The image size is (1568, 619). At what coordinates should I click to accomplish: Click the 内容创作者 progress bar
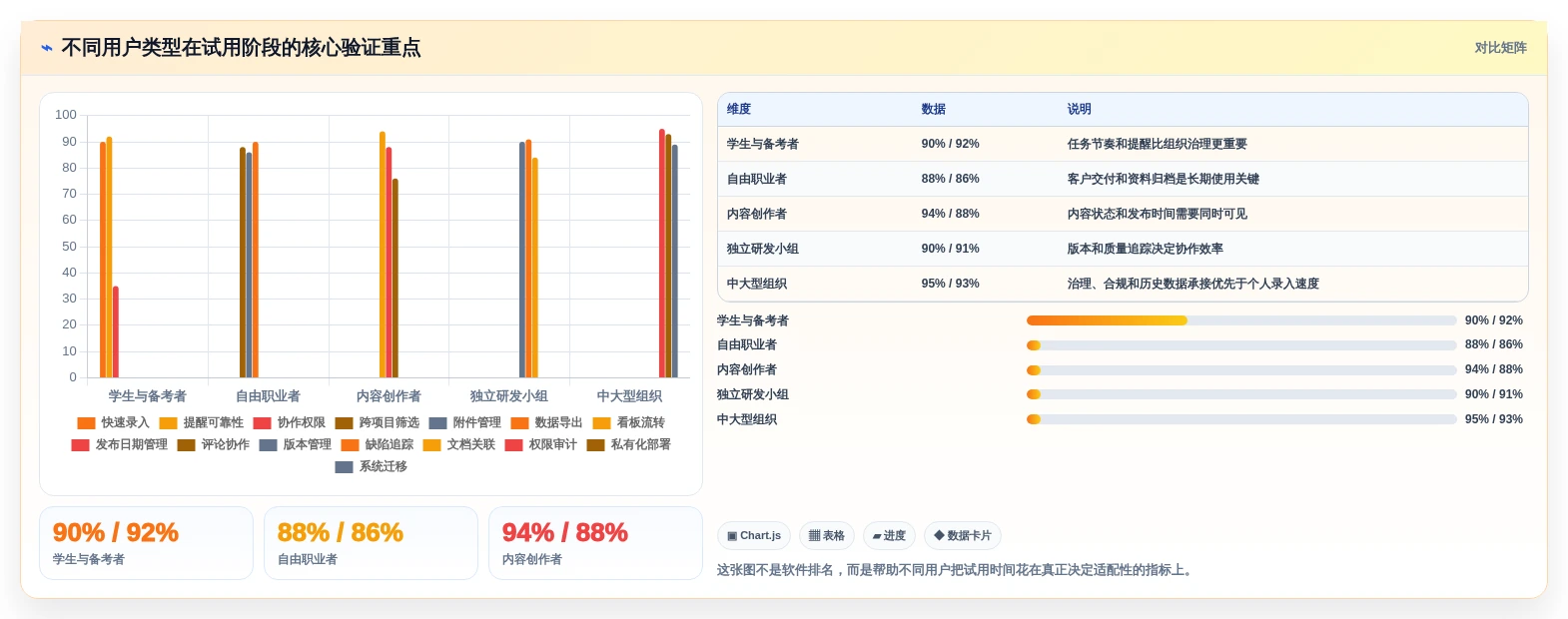tap(1241, 370)
